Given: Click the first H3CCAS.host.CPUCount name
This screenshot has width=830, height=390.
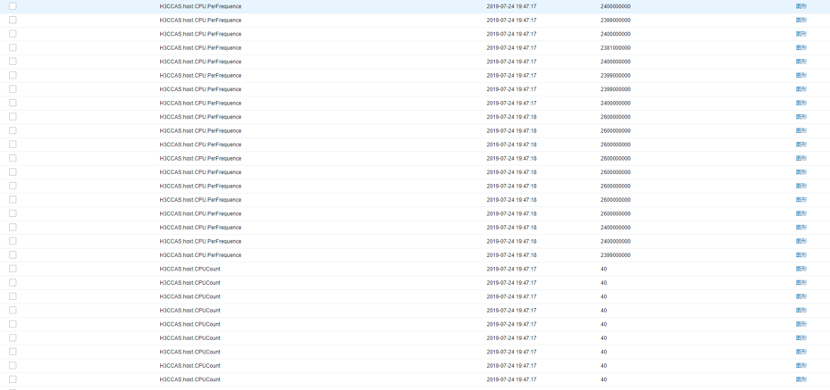Looking at the screenshot, I should (190, 269).
